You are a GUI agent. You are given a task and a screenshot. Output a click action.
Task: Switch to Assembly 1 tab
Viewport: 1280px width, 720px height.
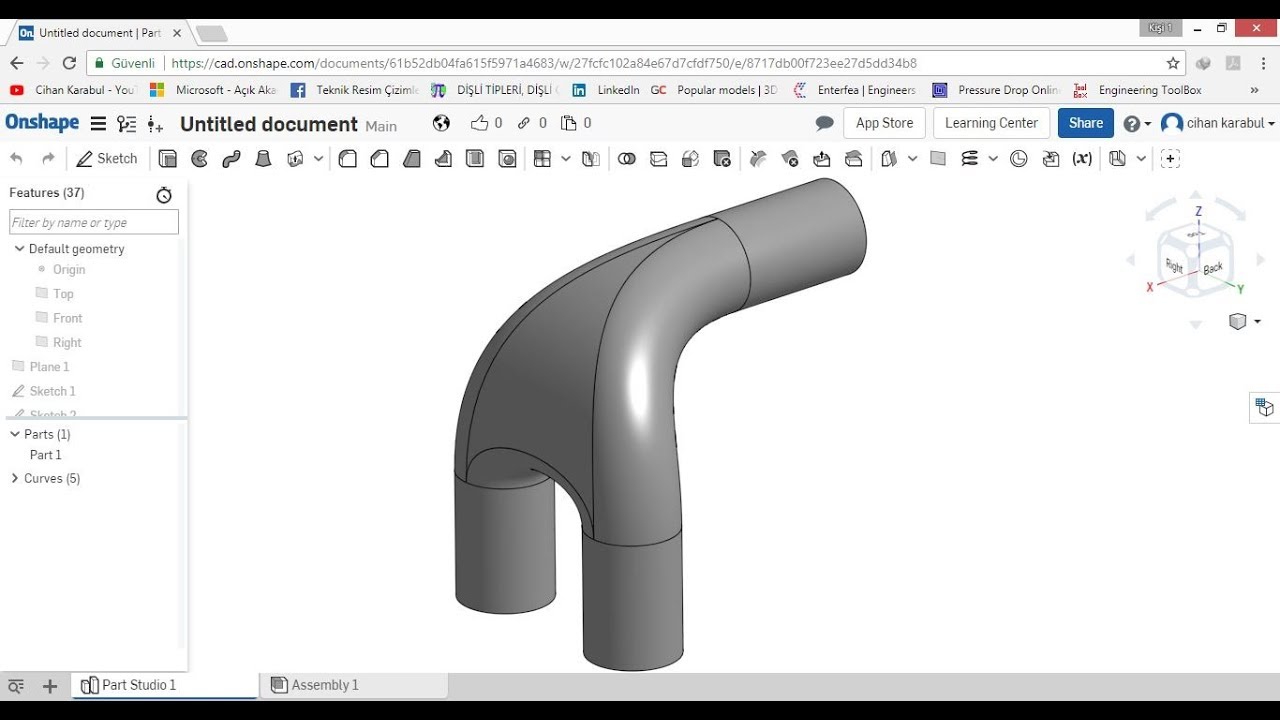[x=354, y=685]
